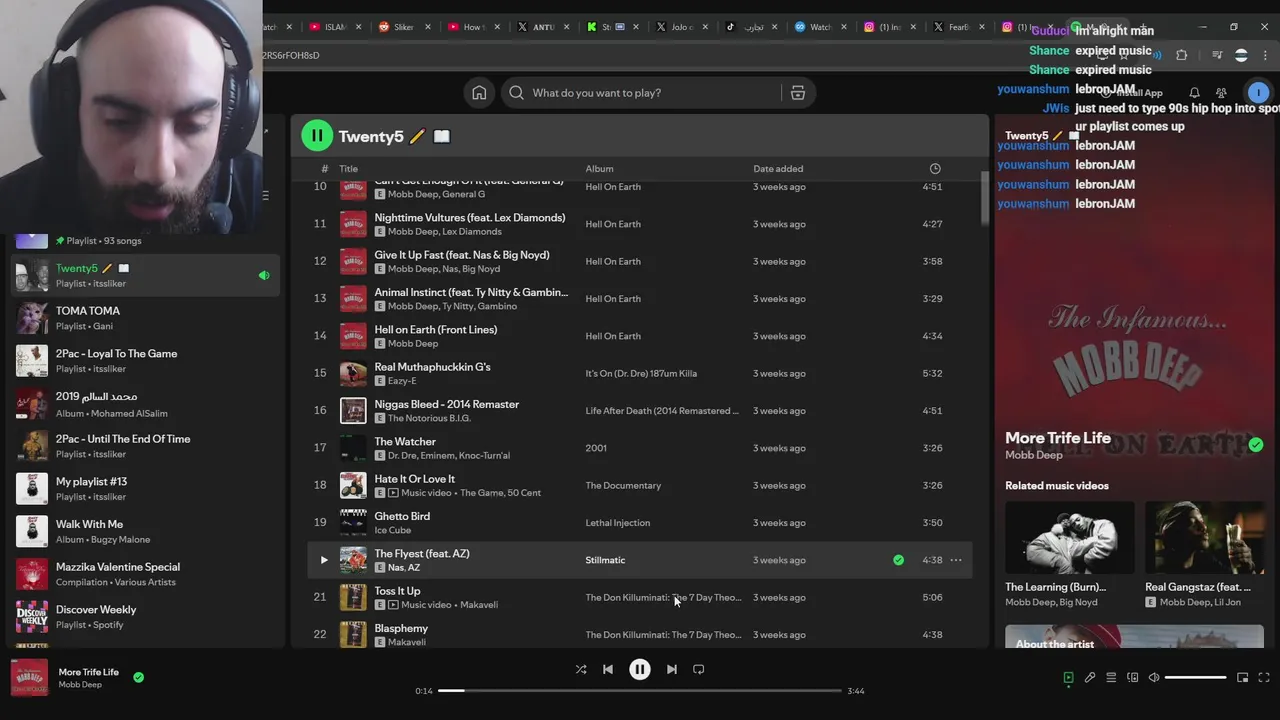Open the Queue icon
This screenshot has width=1280, height=720.
point(1111,678)
